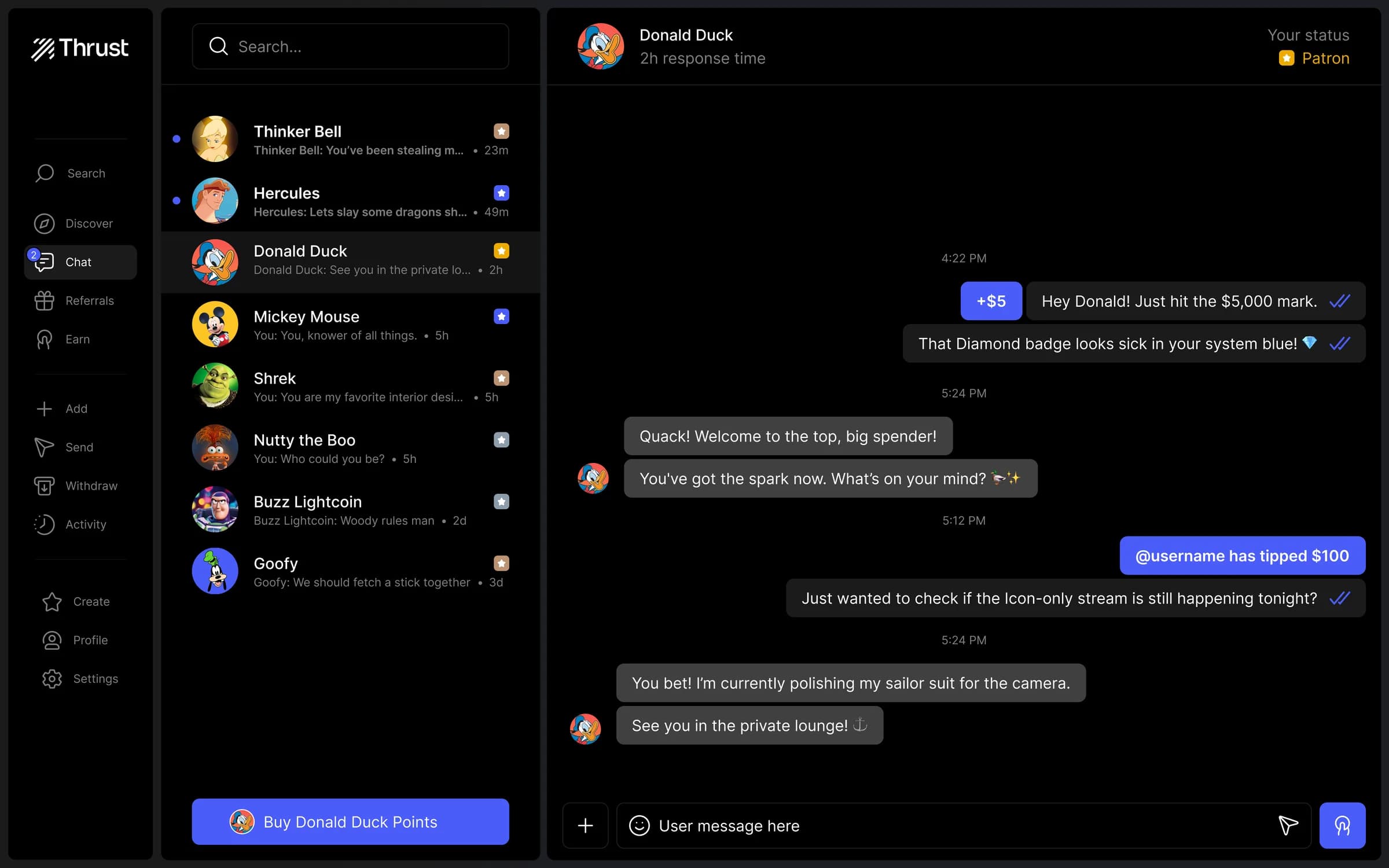Click "Hey Donald! Just hit the $5,000 mark." message
This screenshot has width=1389, height=868.
coord(1196,301)
